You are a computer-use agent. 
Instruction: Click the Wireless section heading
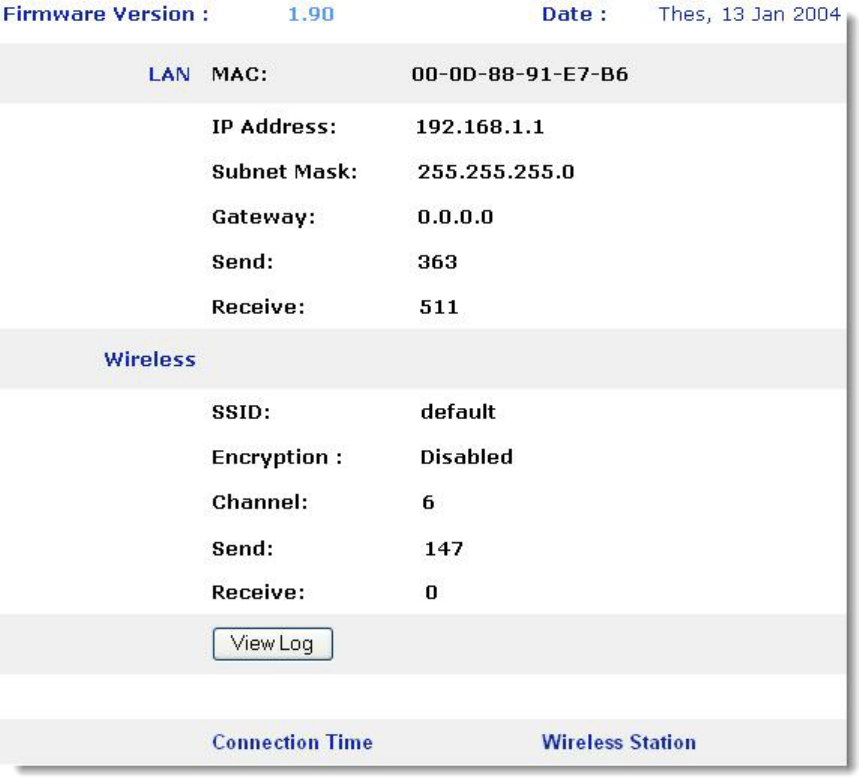coord(150,359)
